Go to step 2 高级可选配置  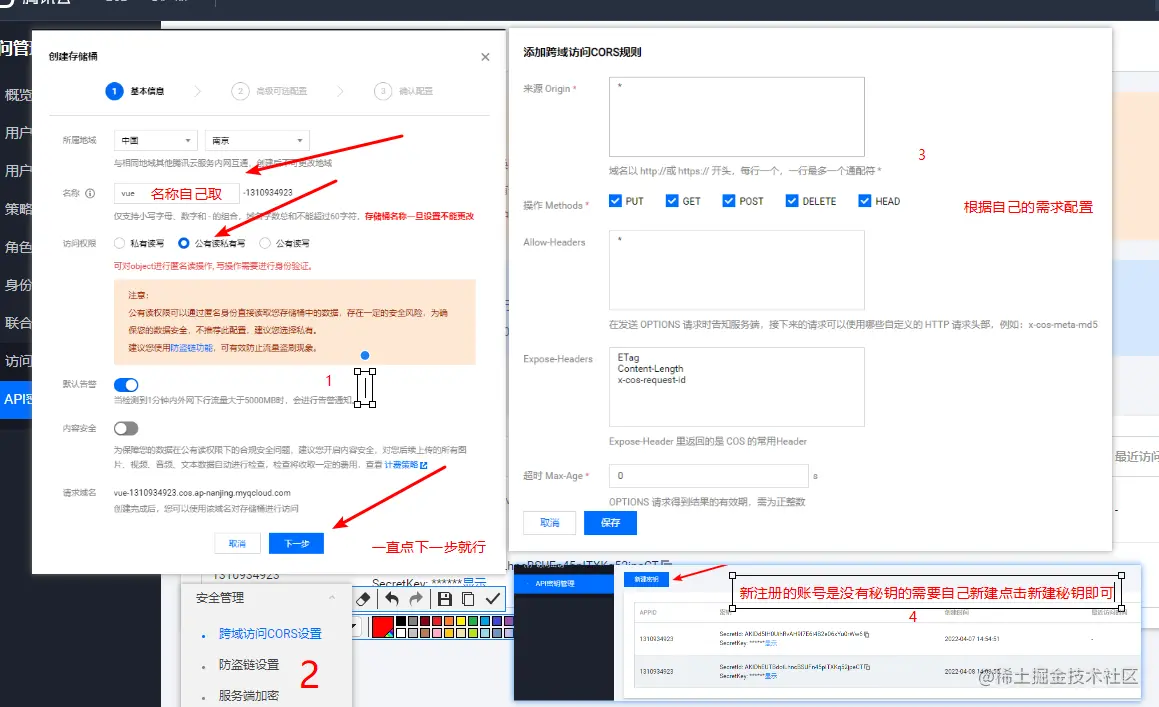point(269,91)
